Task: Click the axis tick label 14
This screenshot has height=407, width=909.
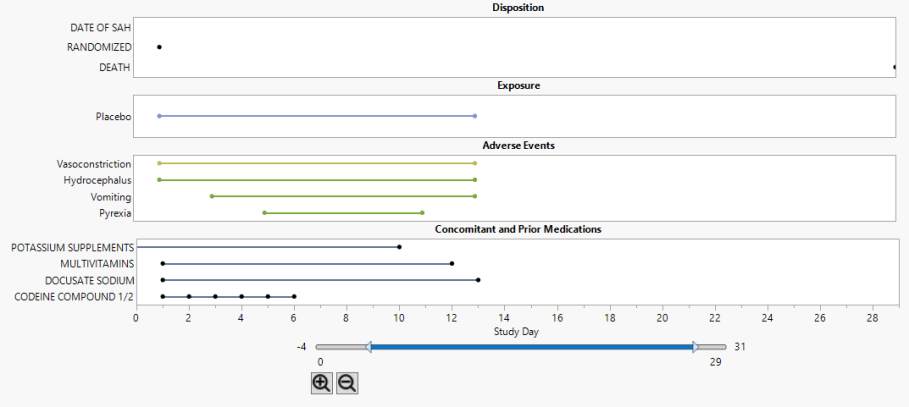Action: pyautogui.click(x=504, y=318)
